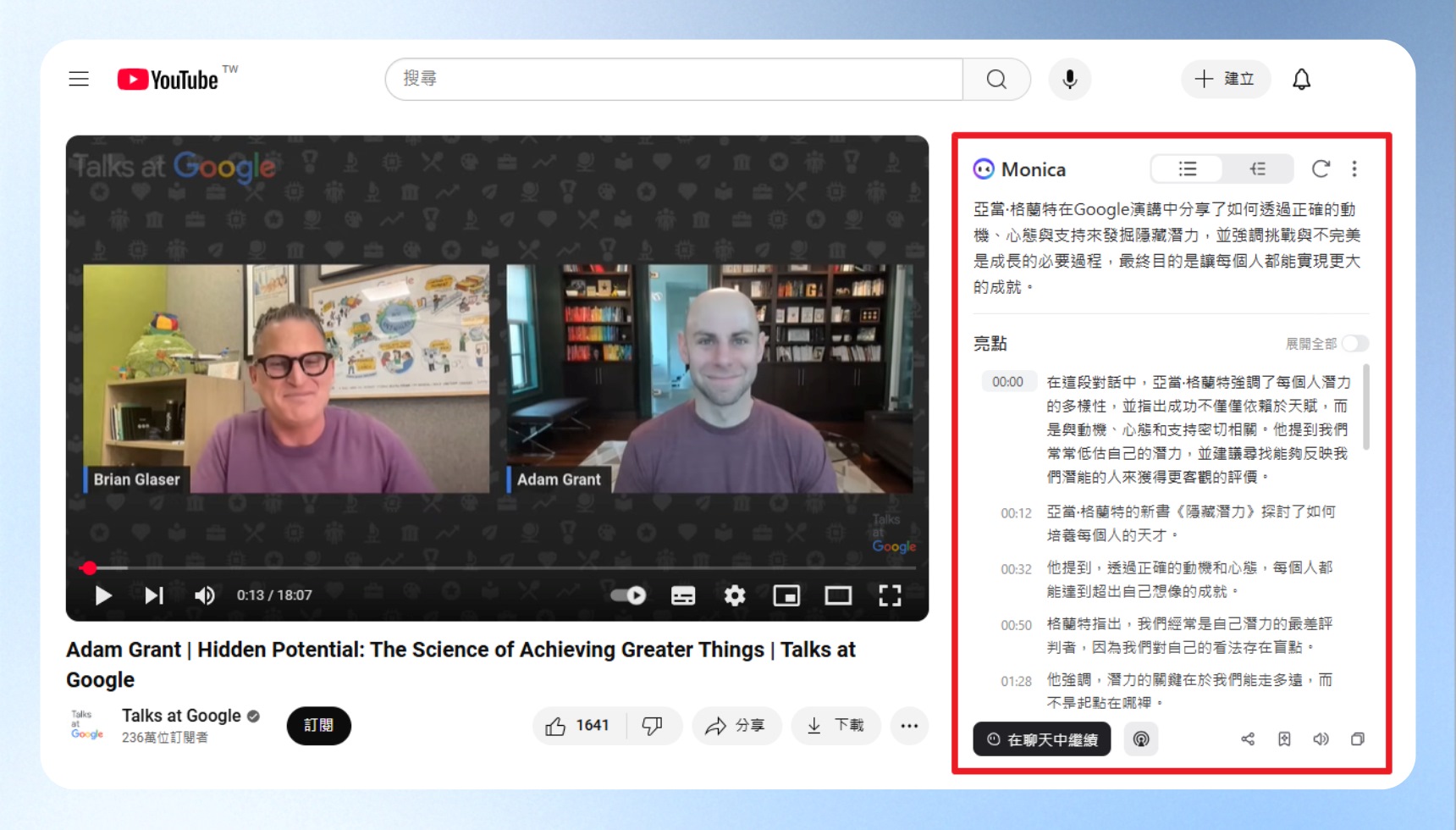The height and width of the screenshot is (830, 1456).
Task: Open player settings gear
Action: click(735, 595)
